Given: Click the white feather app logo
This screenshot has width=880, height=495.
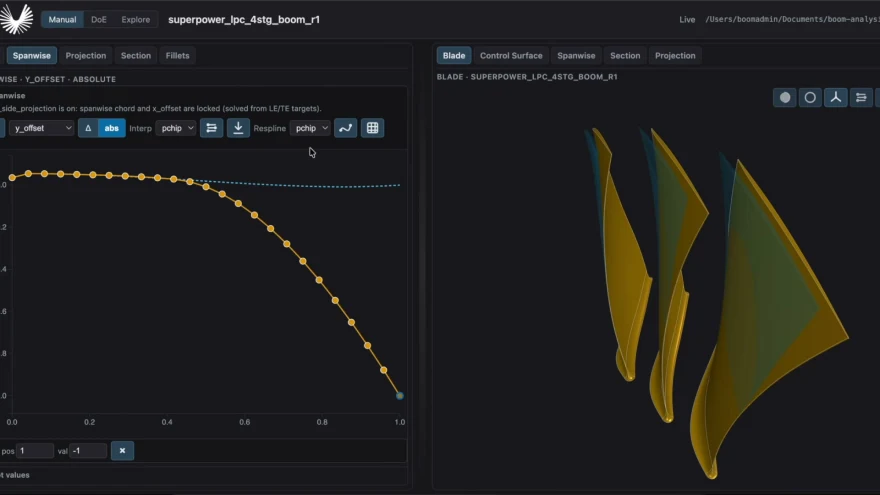Looking at the screenshot, I should click(x=16, y=19).
